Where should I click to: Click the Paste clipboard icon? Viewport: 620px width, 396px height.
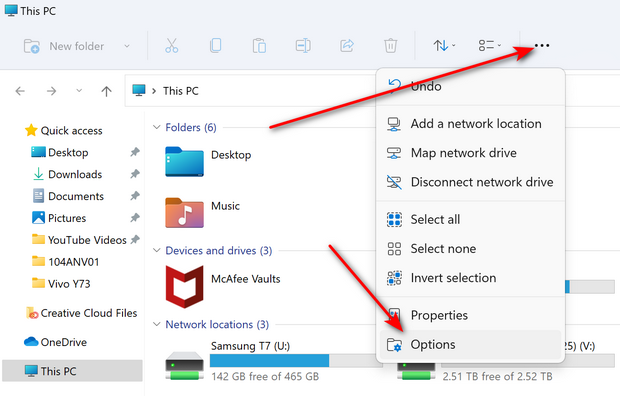click(259, 46)
